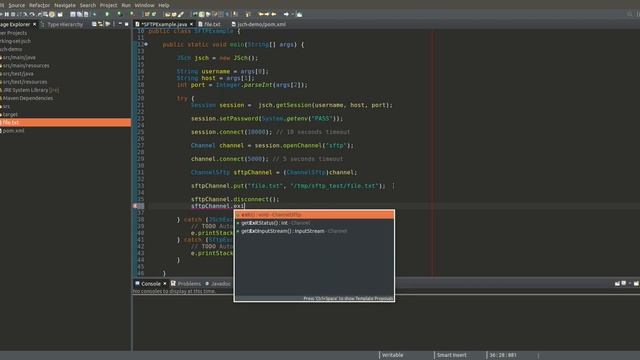Click Collapse All icon in Package Explorer

94,24
